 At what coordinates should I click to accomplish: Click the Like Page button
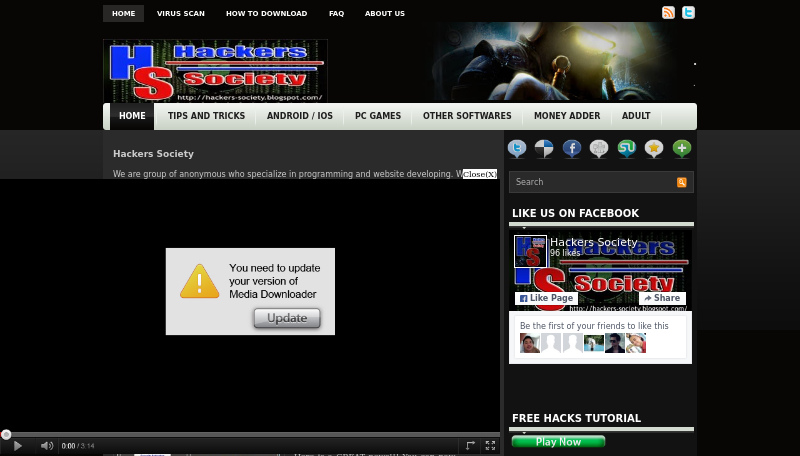[x=546, y=298]
